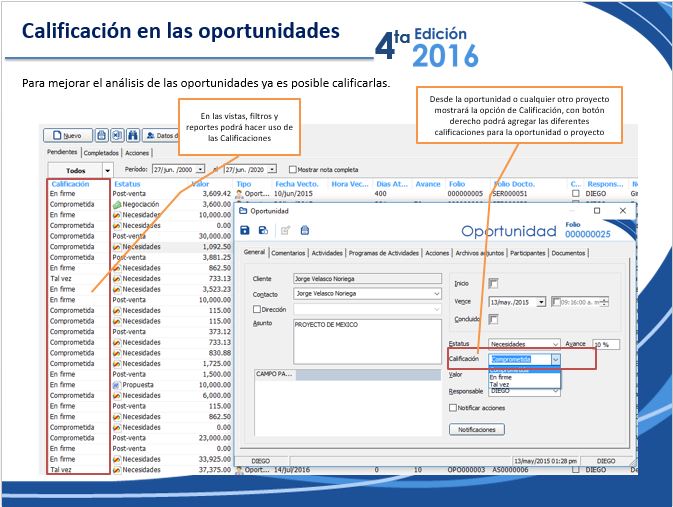Click the Save and new icon in the Oportunidad toolbar
This screenshot has height=507, width=673.
point(263,231)
